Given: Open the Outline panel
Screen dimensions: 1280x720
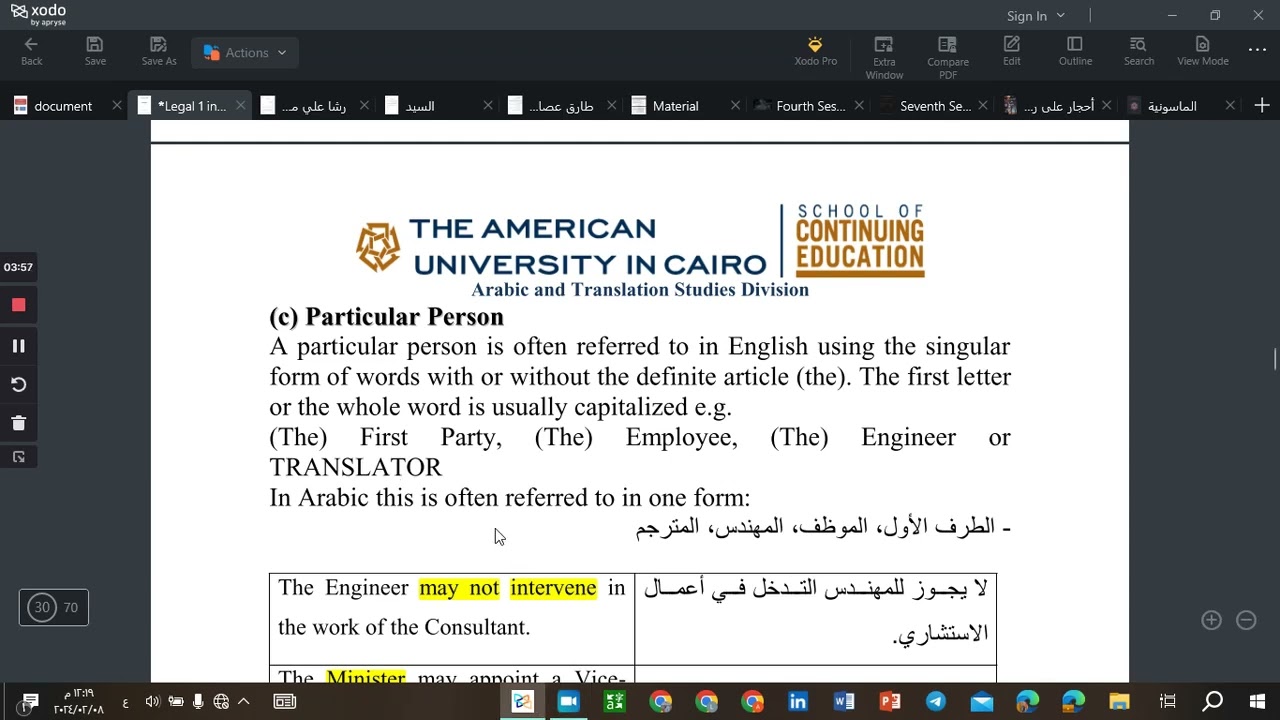Looking at the screenshot, I should [x=1075, y=52].
